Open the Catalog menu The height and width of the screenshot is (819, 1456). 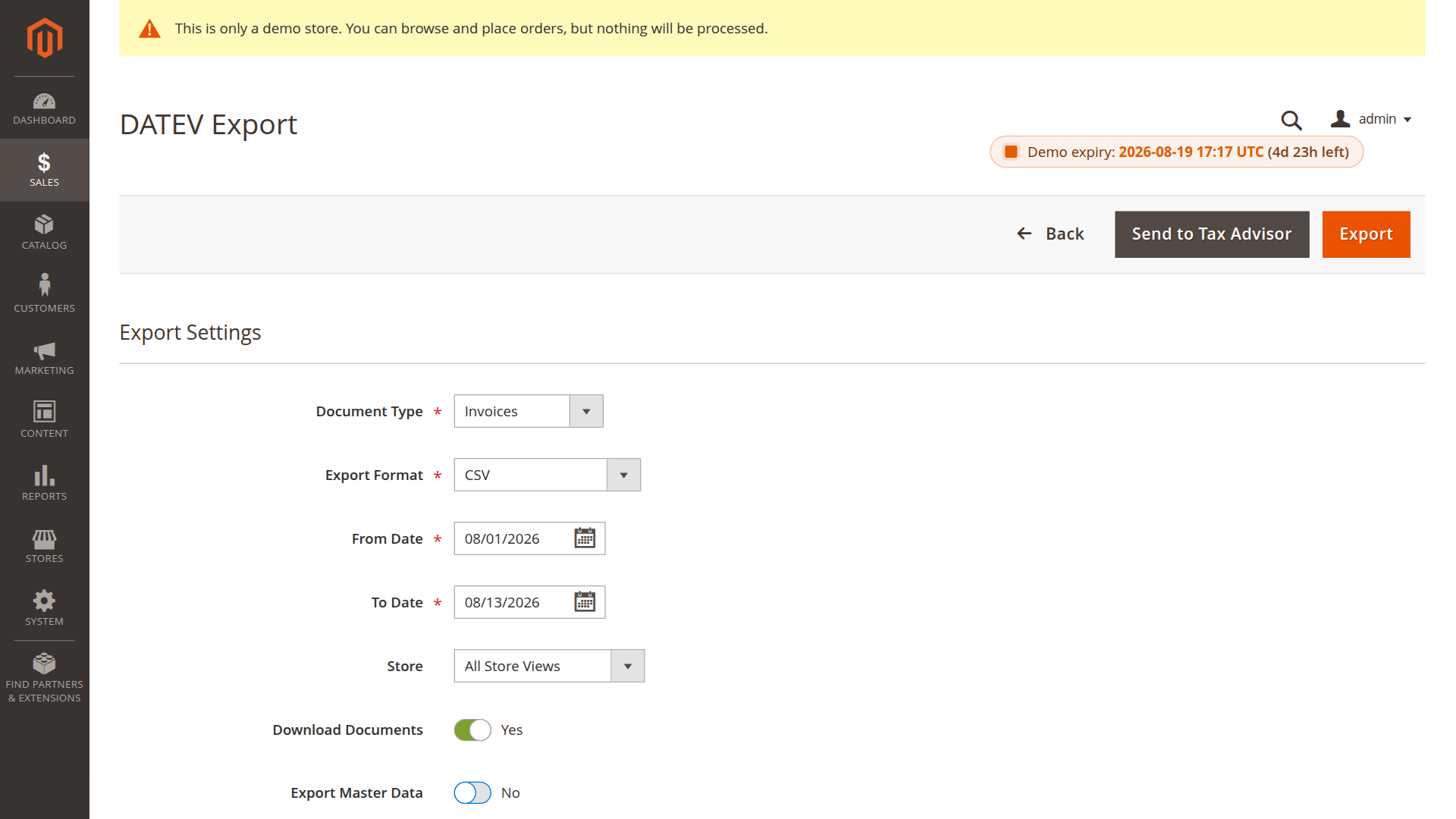[44, 232]
